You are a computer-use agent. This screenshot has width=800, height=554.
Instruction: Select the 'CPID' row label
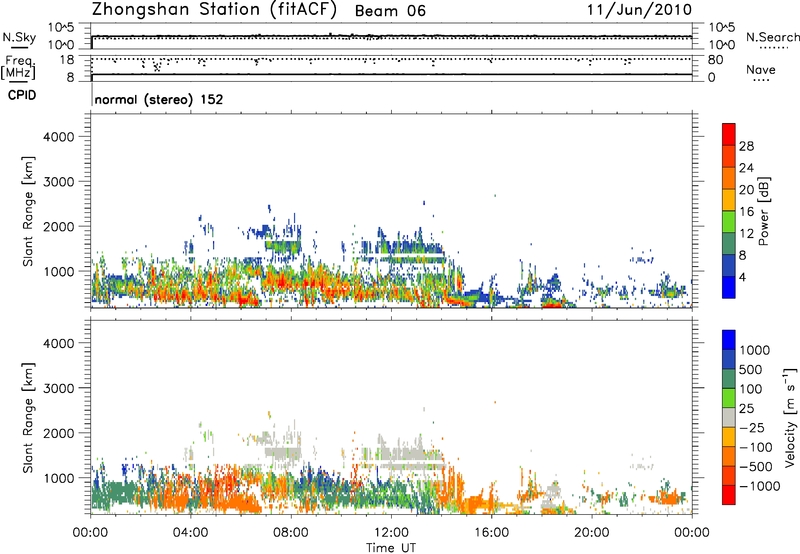tap(22, 95)
